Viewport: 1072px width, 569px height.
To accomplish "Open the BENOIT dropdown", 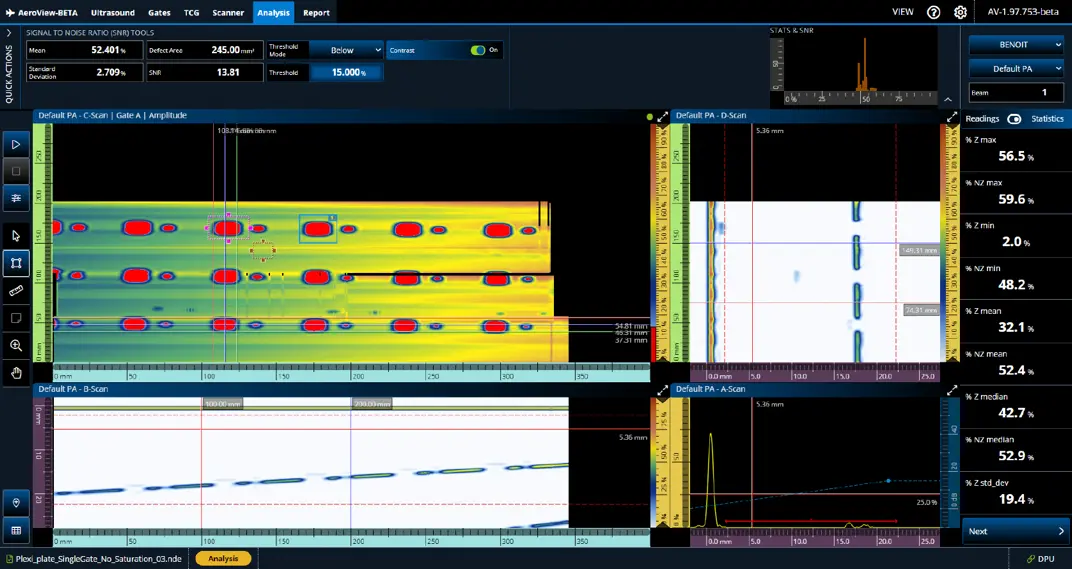I will pos(1016,44).
